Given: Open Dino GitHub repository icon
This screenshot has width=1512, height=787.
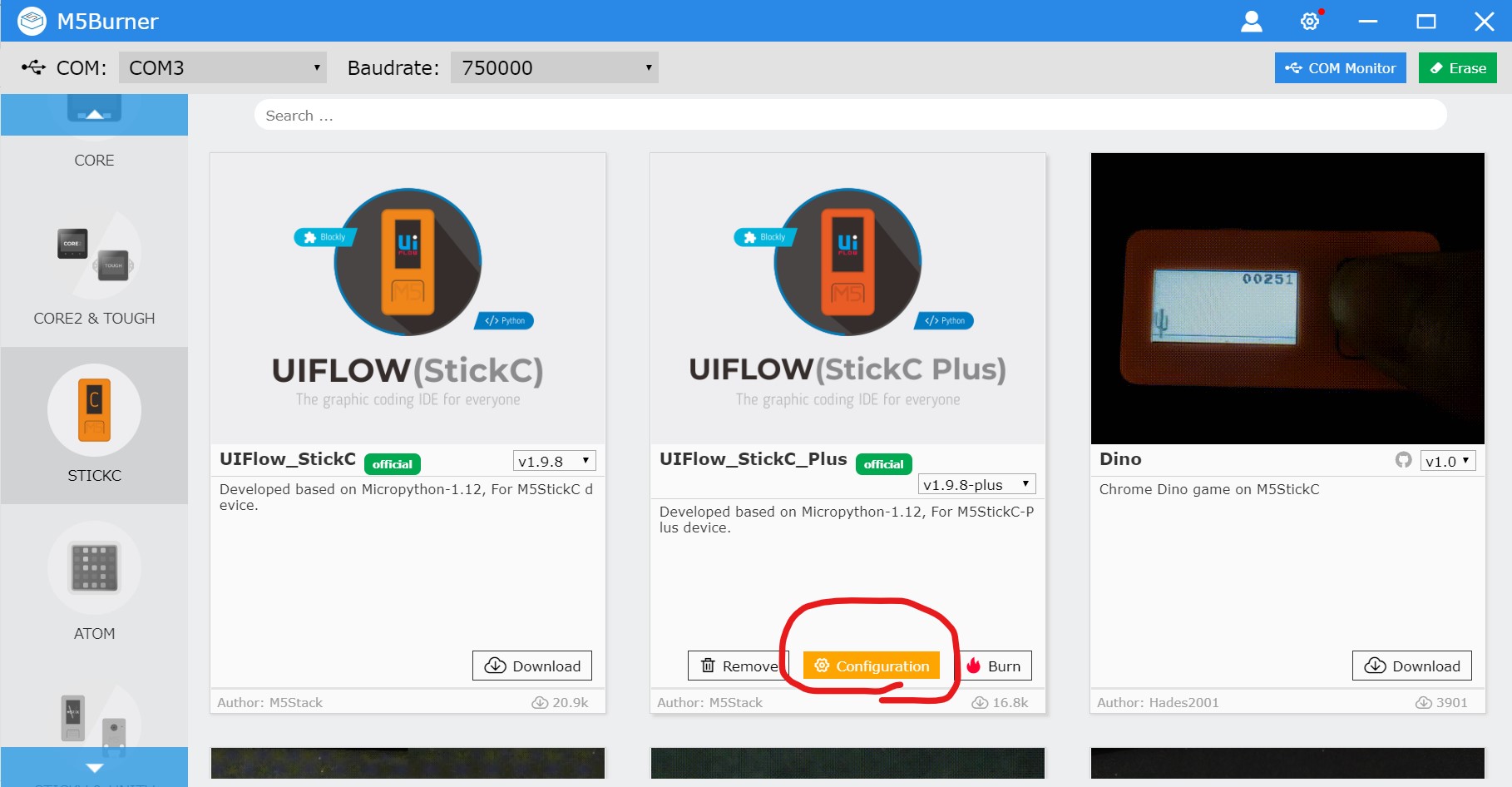Looking at the screenshot, I should point(1404,460).
